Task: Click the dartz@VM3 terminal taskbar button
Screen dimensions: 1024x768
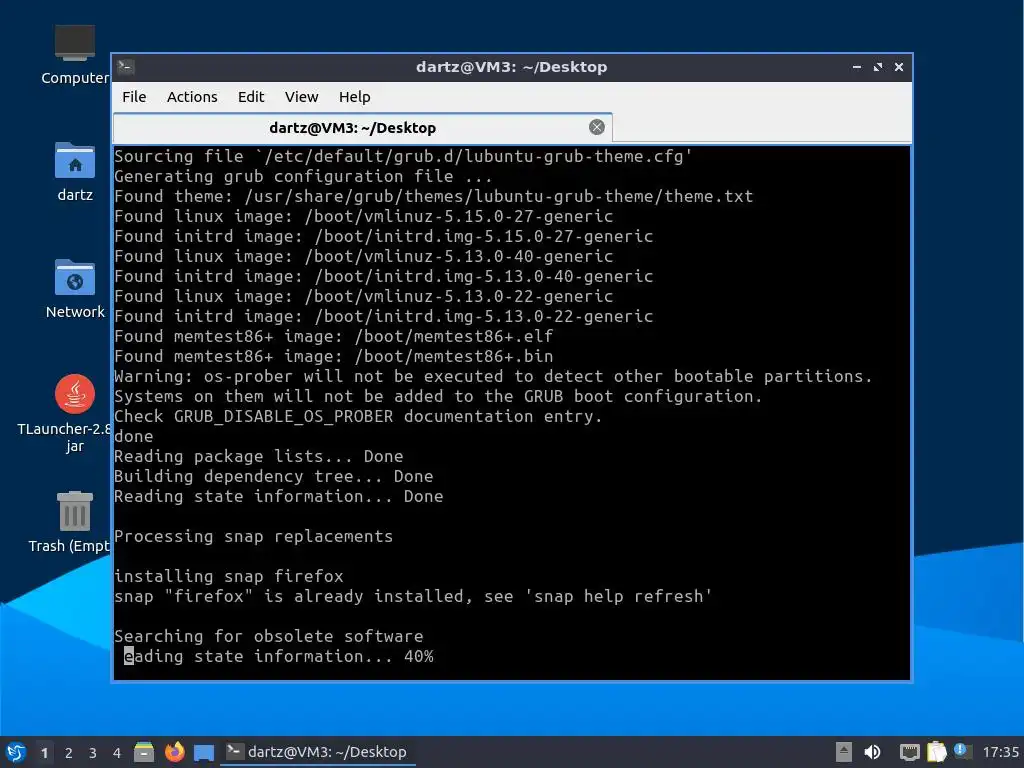Action: point(318,752)
